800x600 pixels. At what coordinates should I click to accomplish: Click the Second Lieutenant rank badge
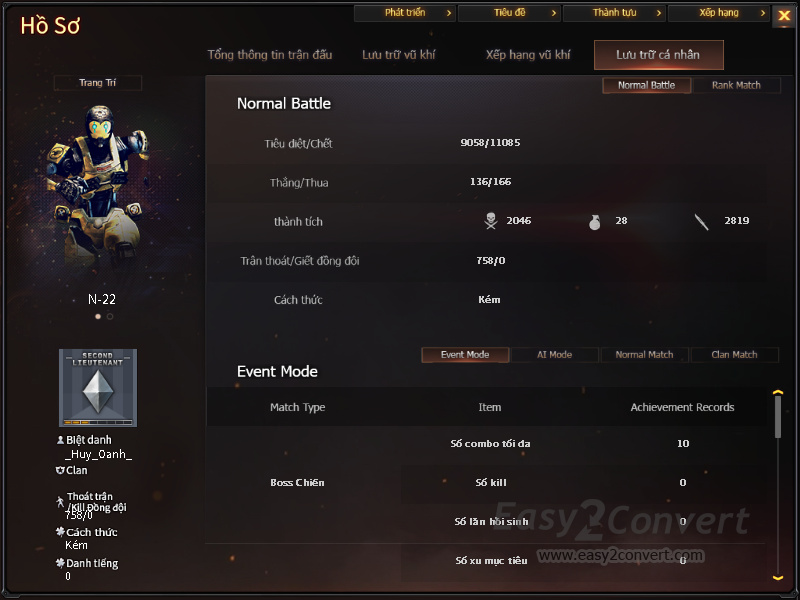(x=98, y=388)
